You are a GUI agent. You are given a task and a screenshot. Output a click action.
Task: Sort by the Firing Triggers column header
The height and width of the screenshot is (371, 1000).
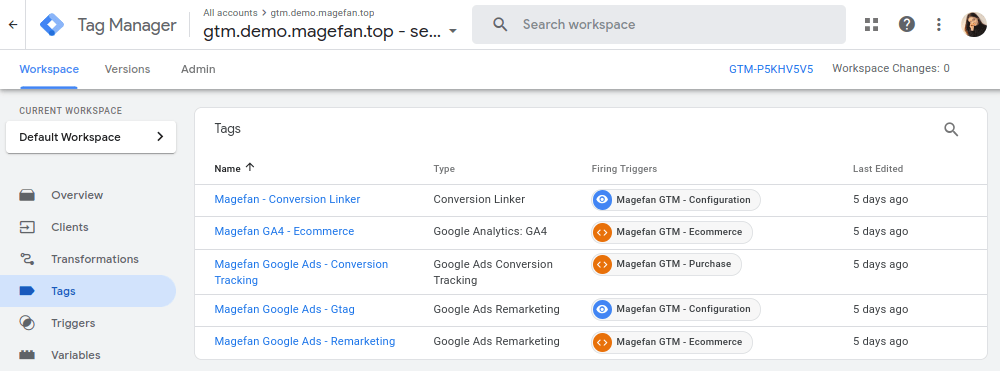point(624,169)
